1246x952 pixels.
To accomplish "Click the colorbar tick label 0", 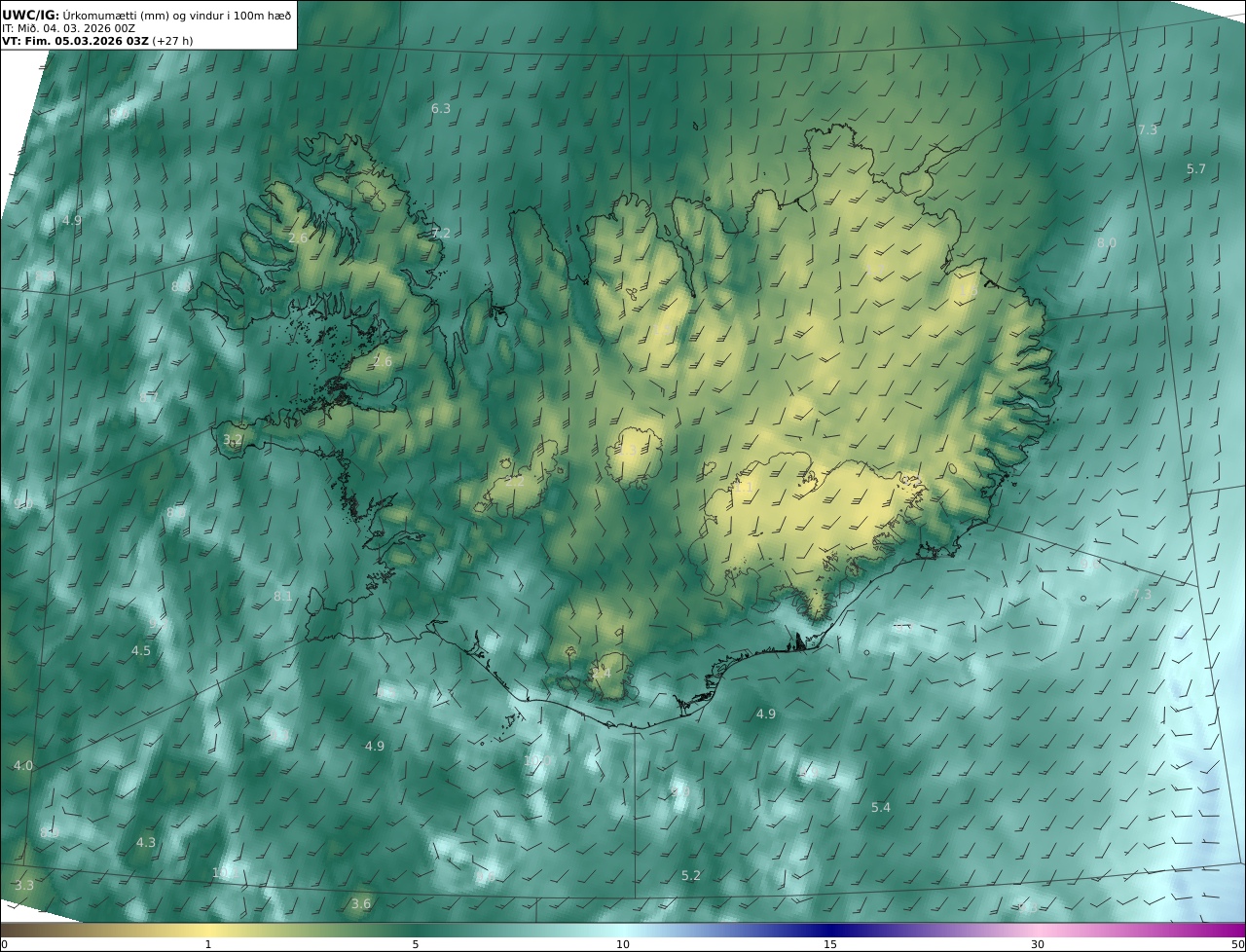I will click(4, 944).
